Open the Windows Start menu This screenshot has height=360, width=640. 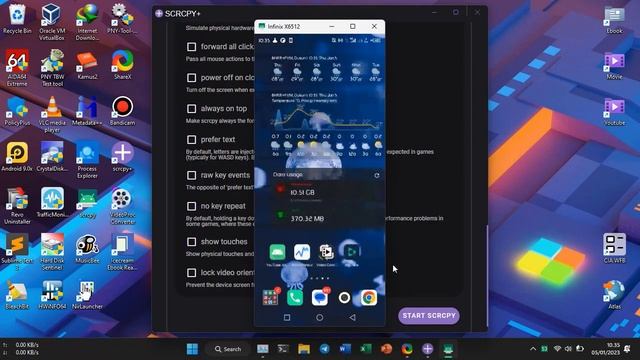click(192, 349)
